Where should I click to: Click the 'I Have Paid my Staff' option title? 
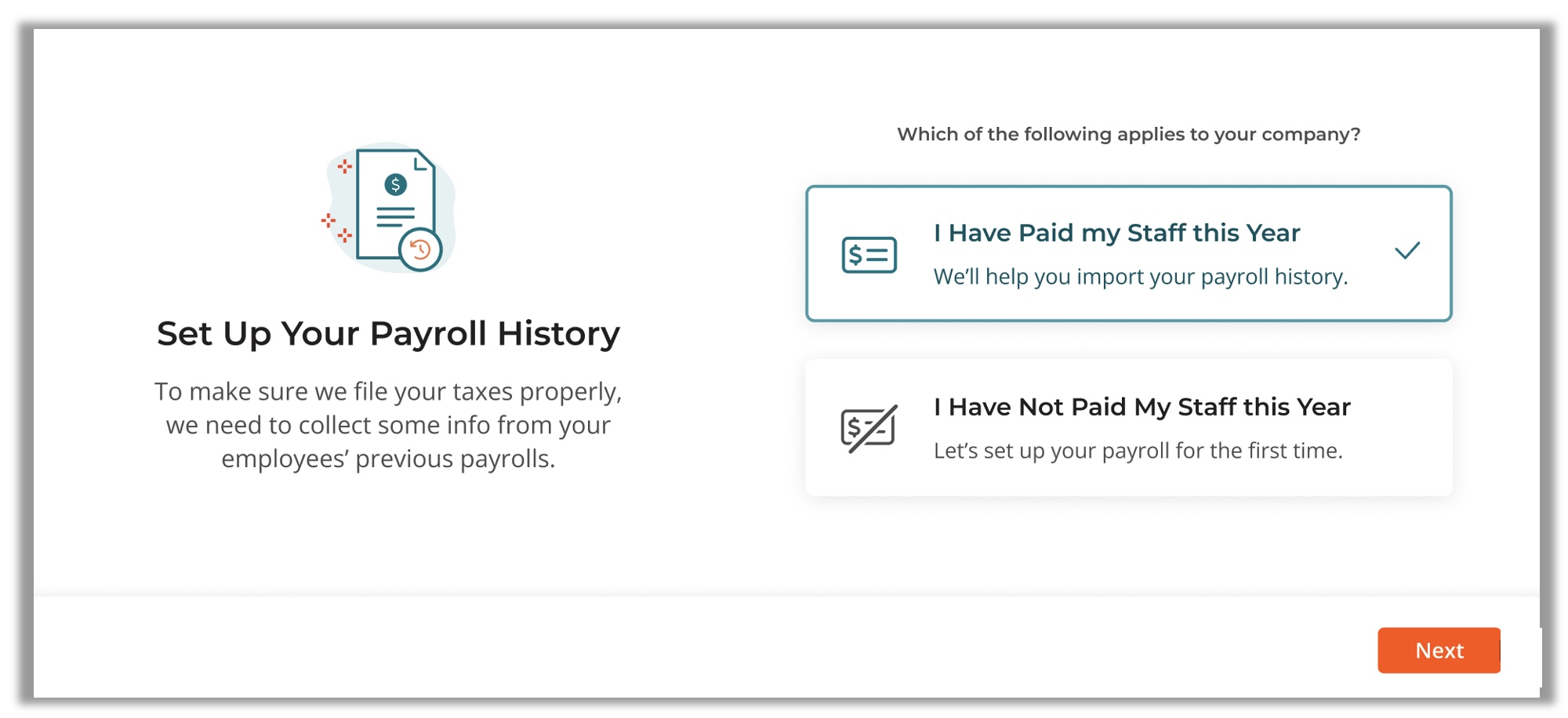1116,233
